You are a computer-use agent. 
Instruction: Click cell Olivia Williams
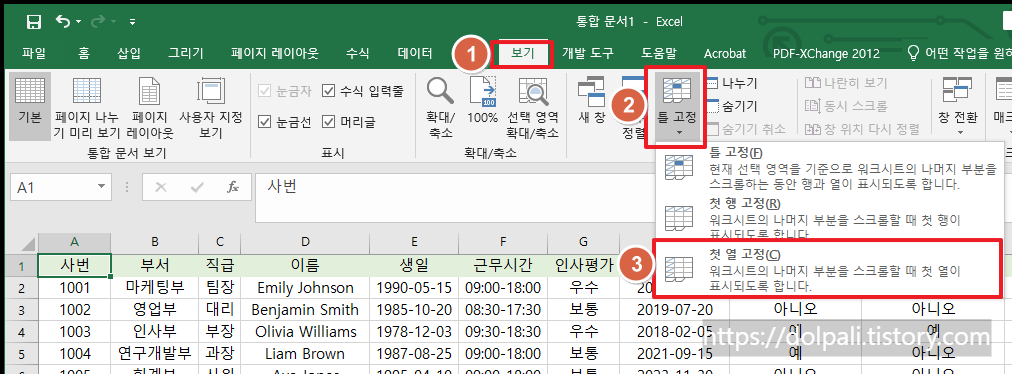point(305,332)
